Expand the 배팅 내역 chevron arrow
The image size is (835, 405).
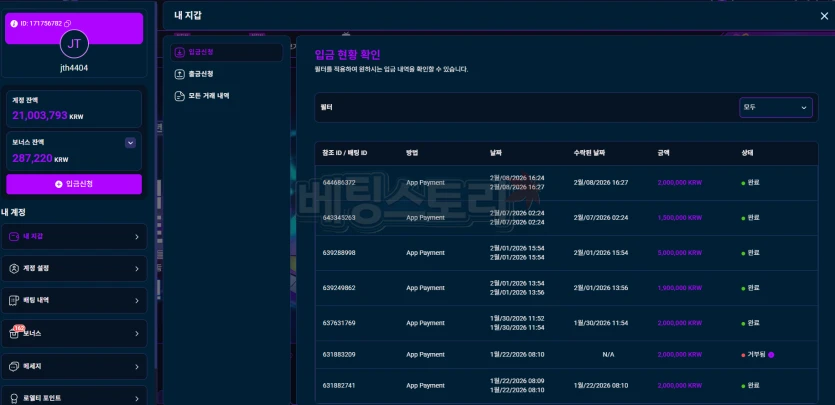click(137, 301)
